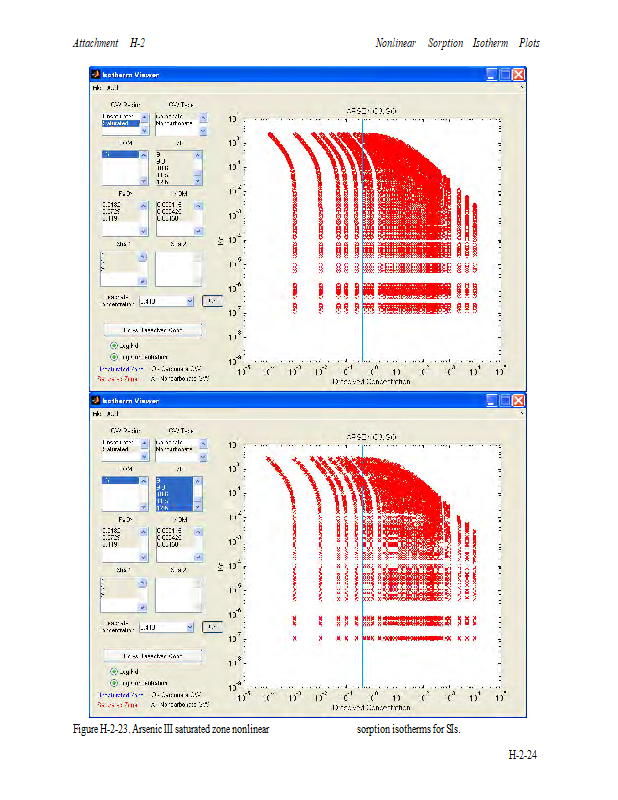Click the blue vertical line in top plot
Screen dimensions: 618x800
point(361,250)
